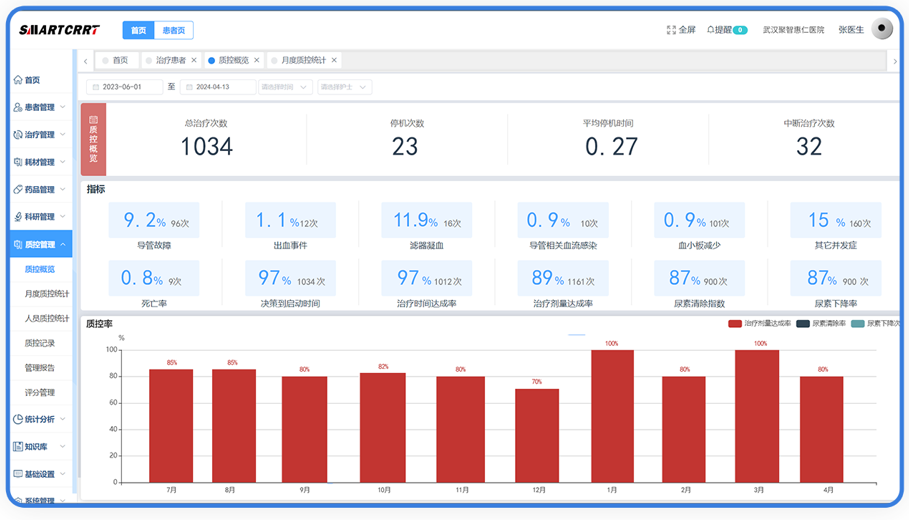909x520 pixels.
Task: Close the 质控概览 tab
Action: click(257, 60)
